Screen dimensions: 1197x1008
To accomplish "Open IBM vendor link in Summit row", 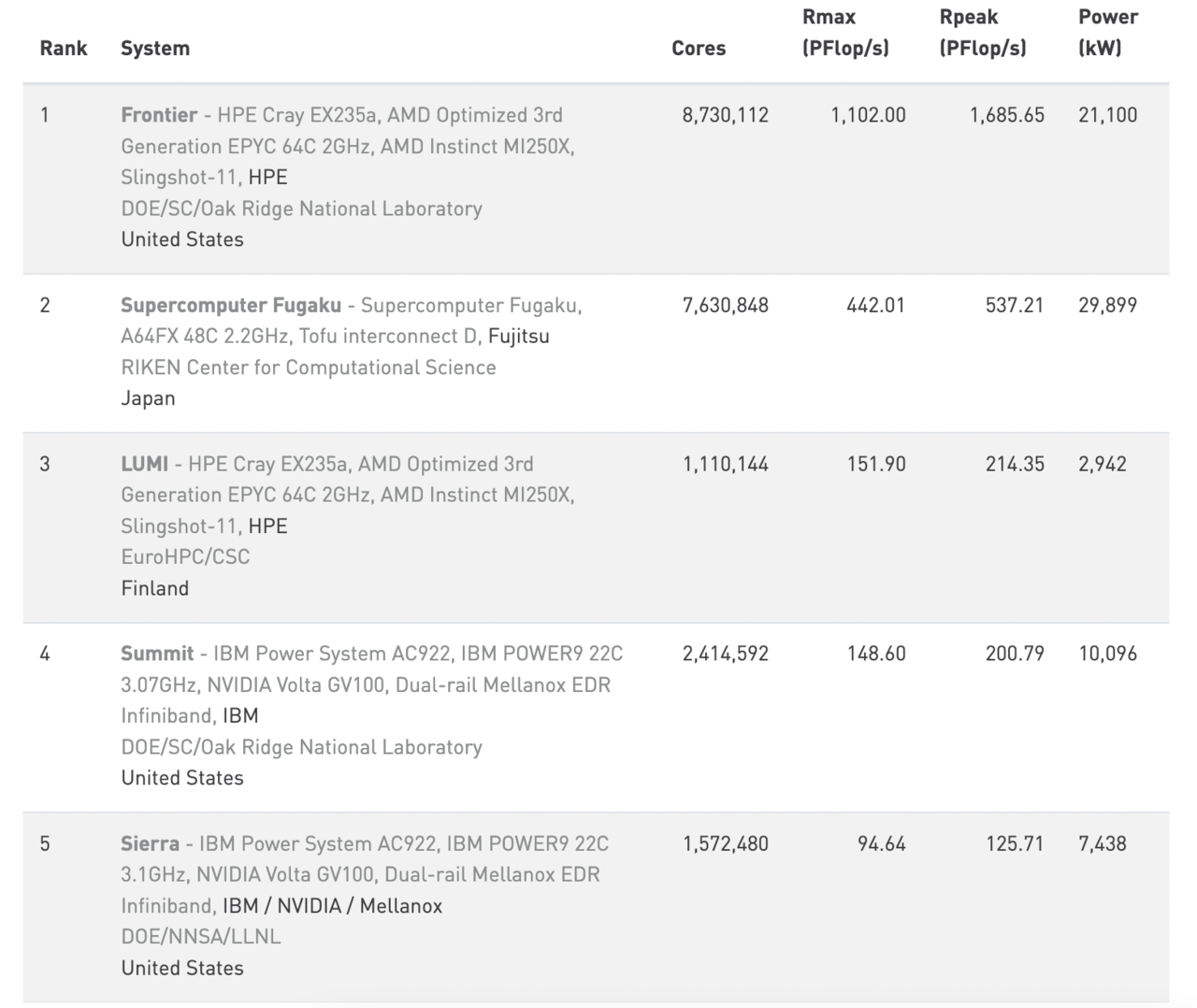I will coord(240,715).
